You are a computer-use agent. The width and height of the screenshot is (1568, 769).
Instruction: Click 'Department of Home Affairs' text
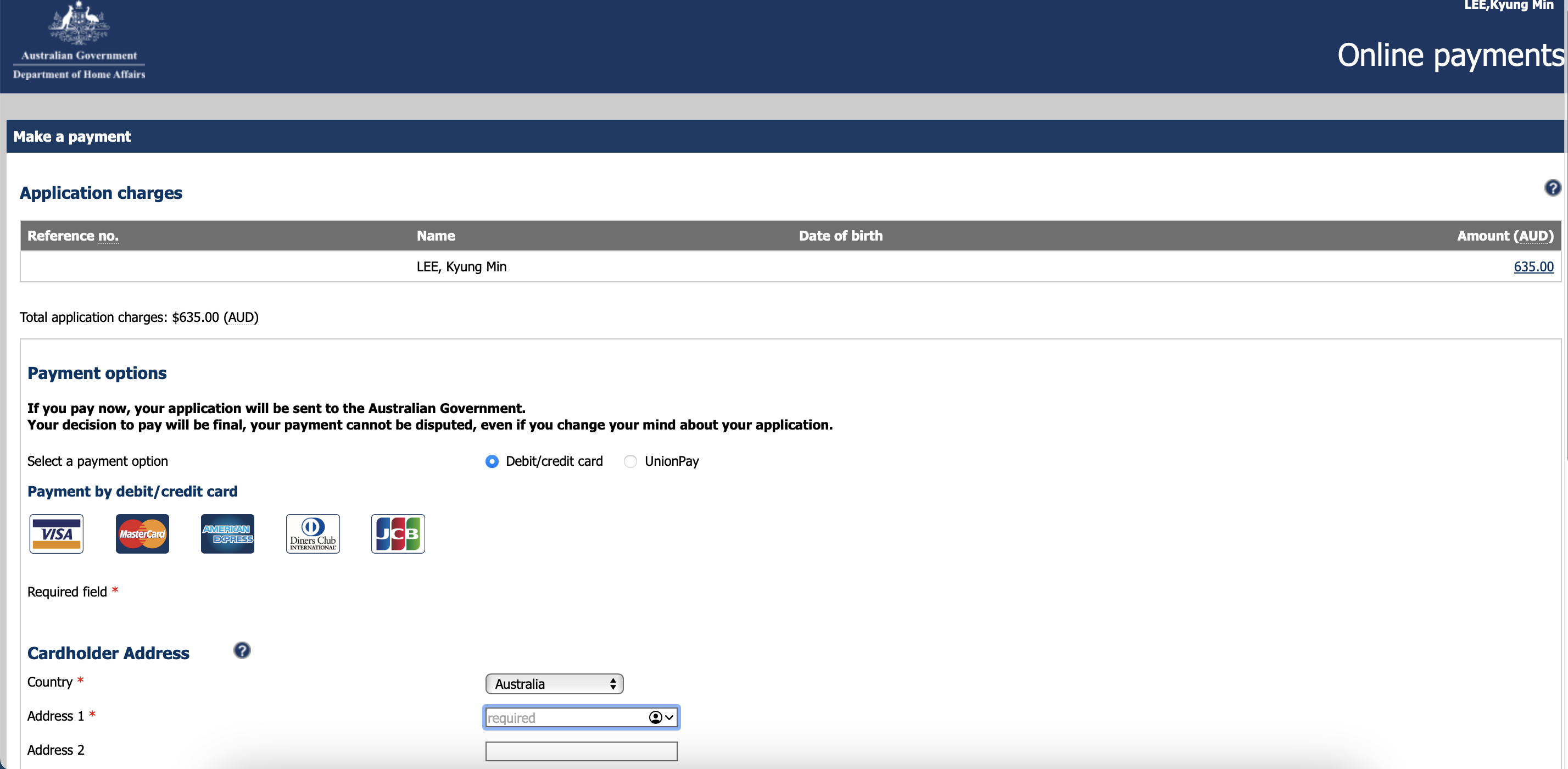(x=79, y=74)
